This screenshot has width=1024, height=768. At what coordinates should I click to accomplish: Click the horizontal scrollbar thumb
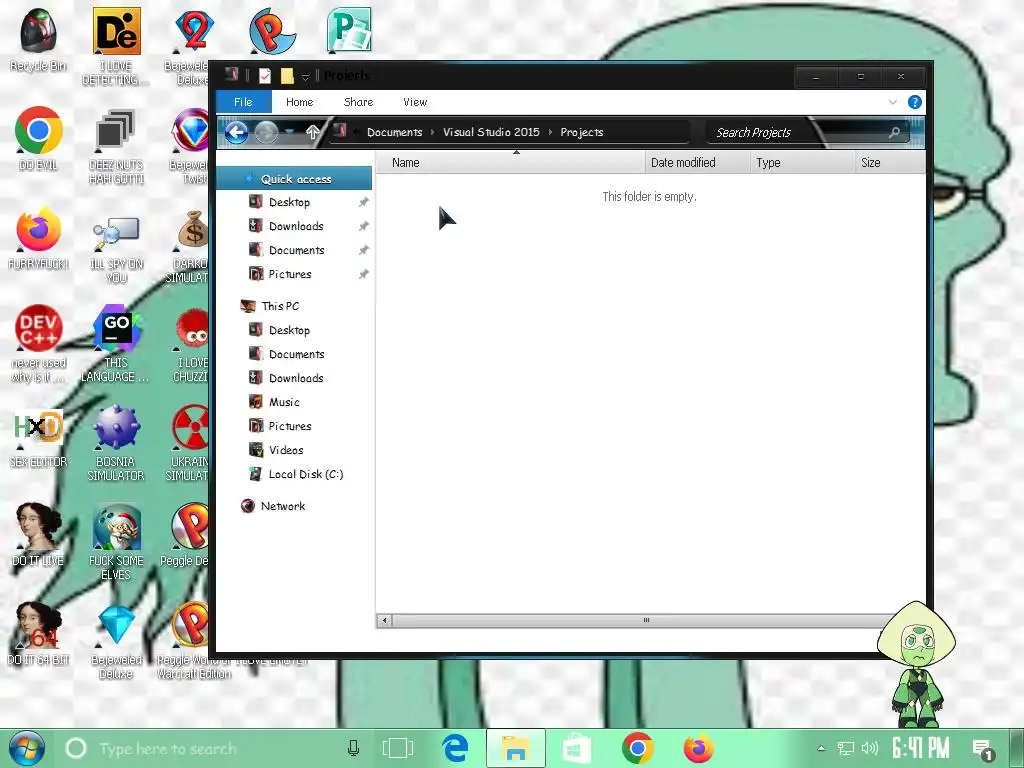(x=645, y=620)
